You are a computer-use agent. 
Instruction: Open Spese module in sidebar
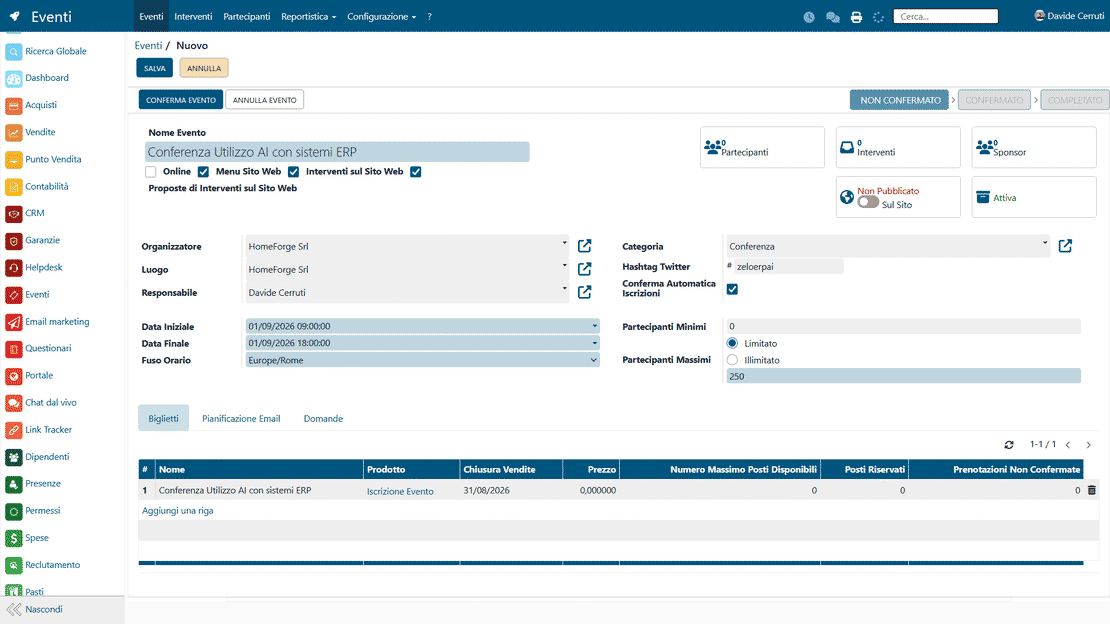[x=27, y=538]
